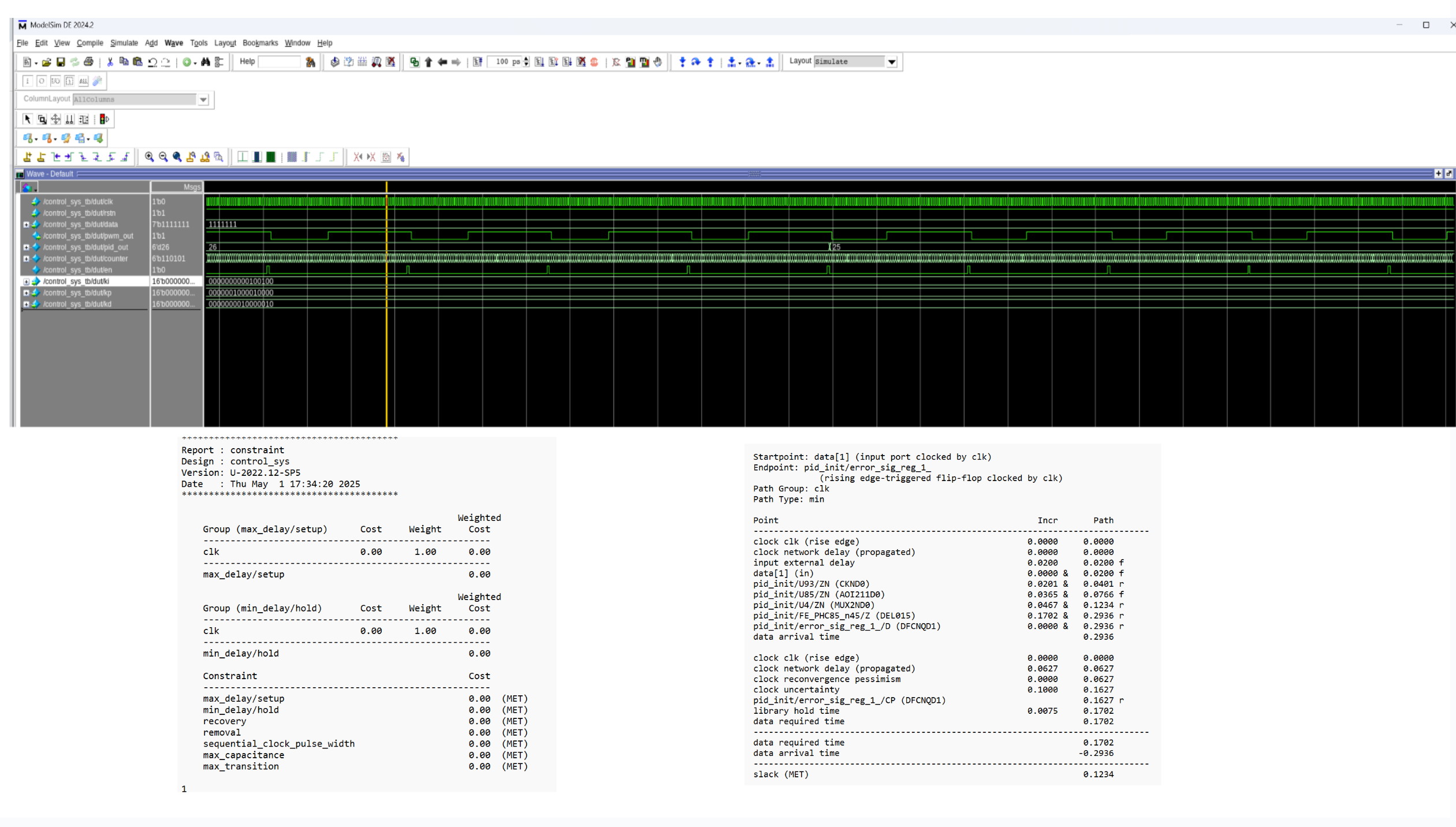The image size is (1456, 827).
Task: Open the Simulate menu
Action: 124,43
